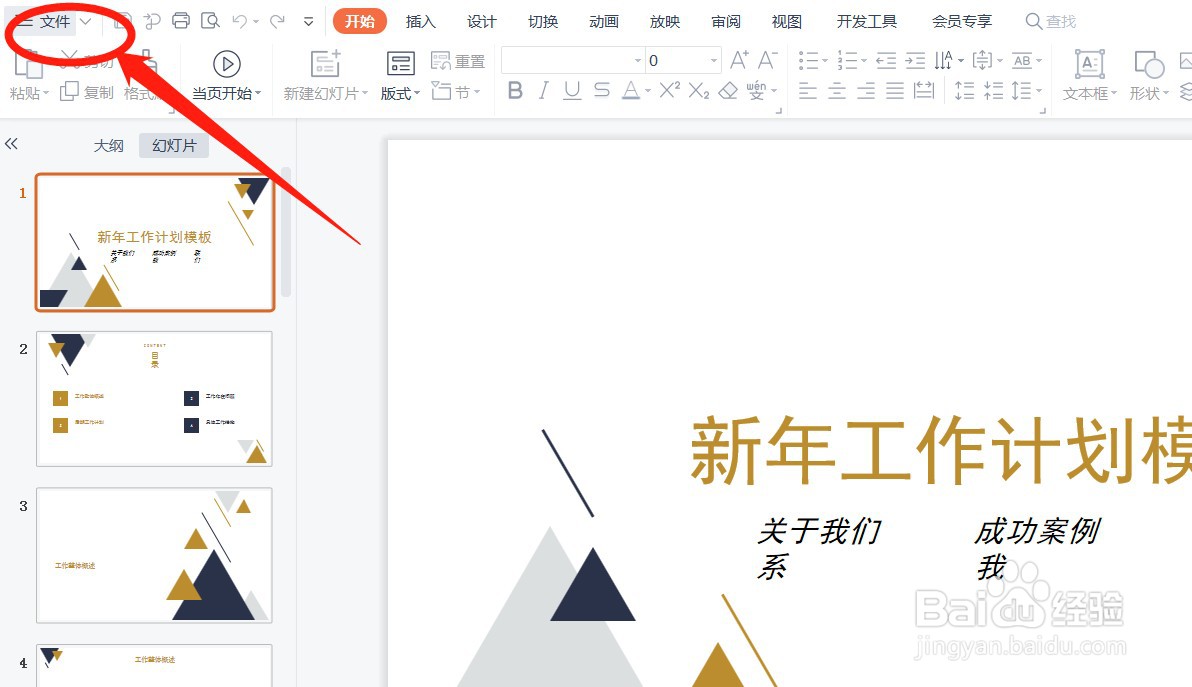Open Print Preview from quick access toolbar

(210, 21)
